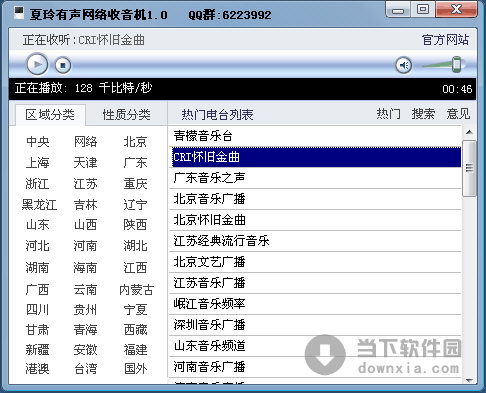Viewport: 486px width, 393px height.
Task: Select the 新疆 region
Action: [x=38, y=350]
